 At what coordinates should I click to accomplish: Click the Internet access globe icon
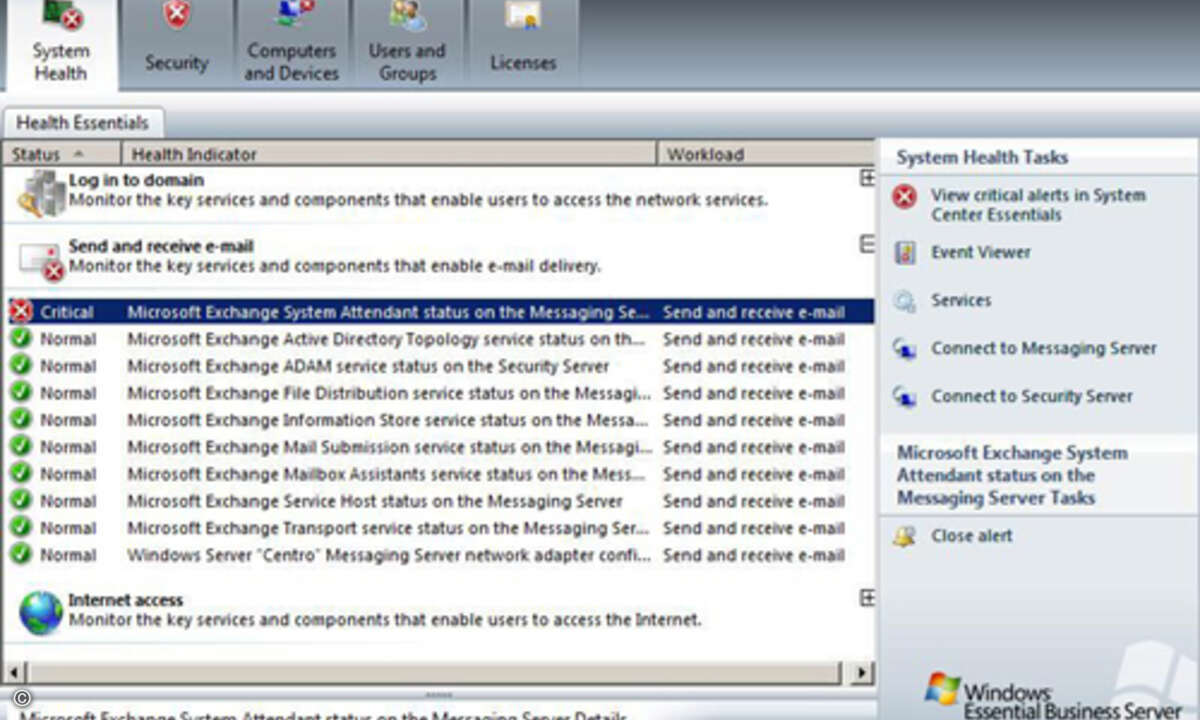click(41, 612)
